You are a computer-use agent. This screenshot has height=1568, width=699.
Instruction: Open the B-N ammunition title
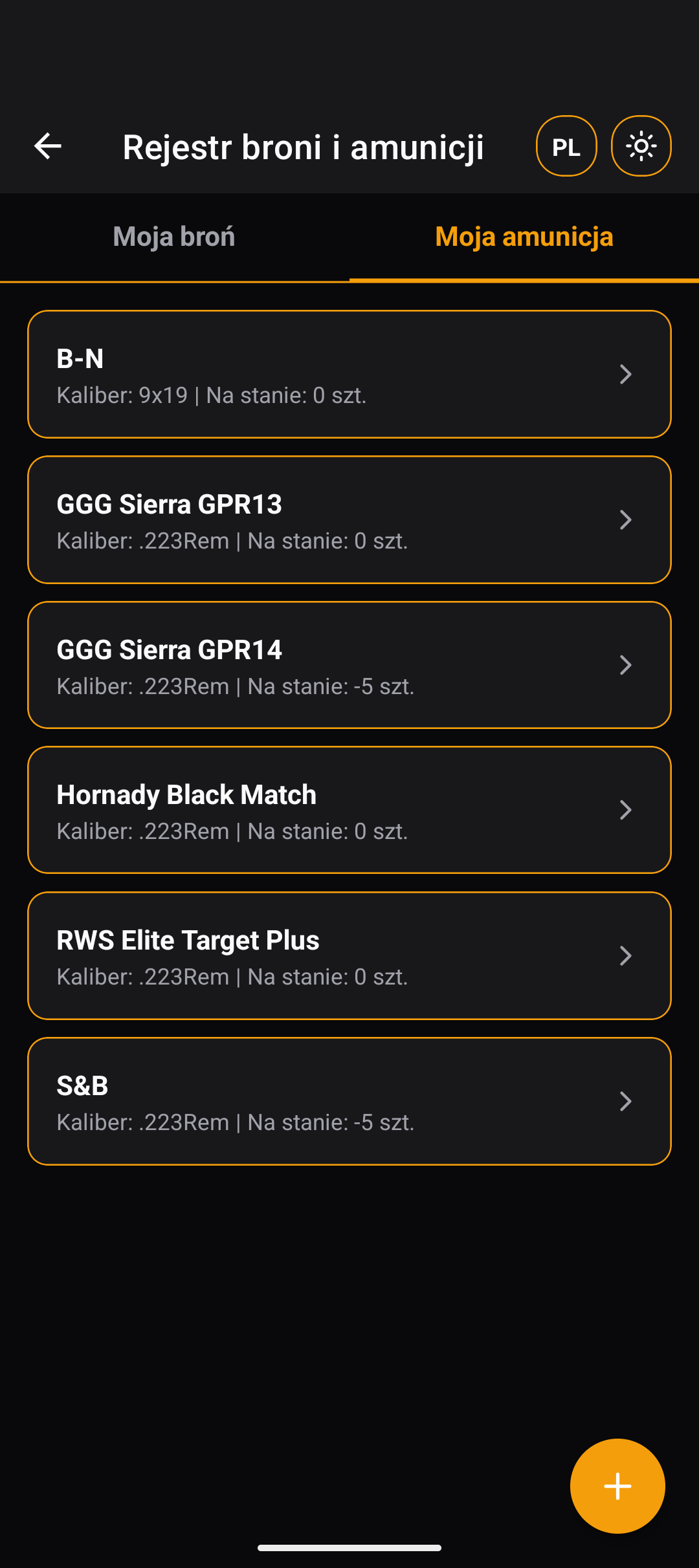tap(80, 359)
